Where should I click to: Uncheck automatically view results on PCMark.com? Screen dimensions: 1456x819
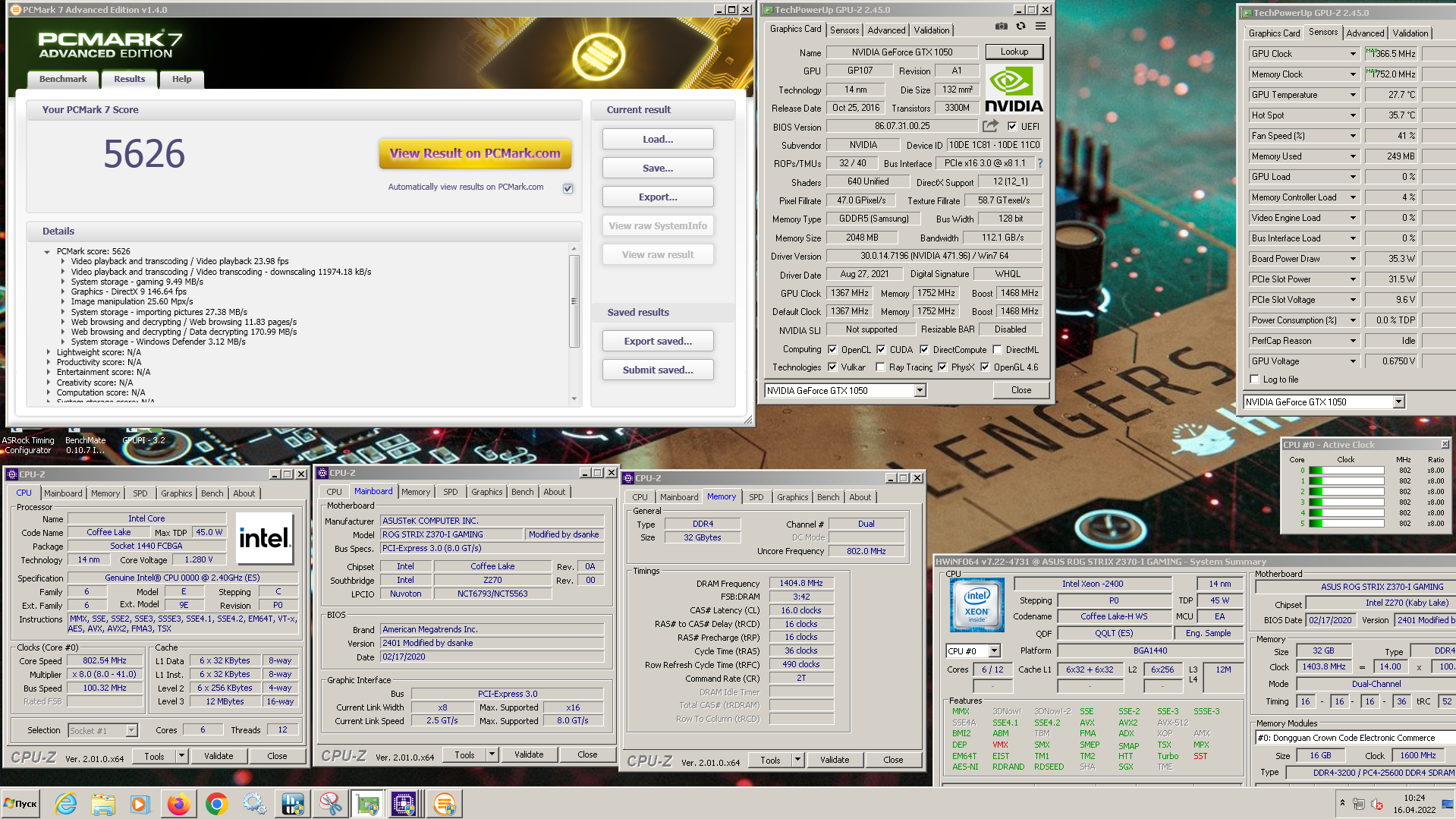coord(568,188)
